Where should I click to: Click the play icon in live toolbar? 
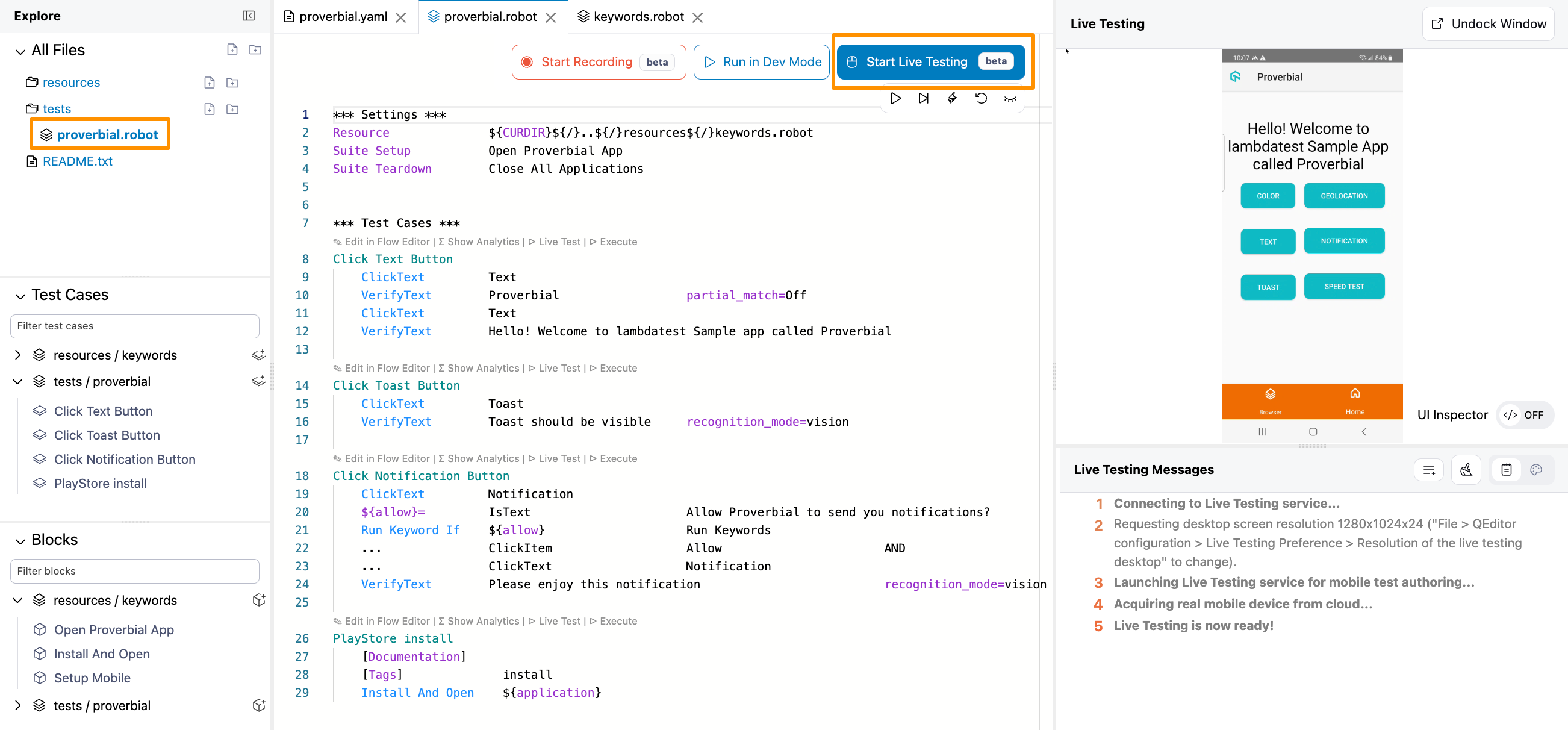(x=895, y=98)
